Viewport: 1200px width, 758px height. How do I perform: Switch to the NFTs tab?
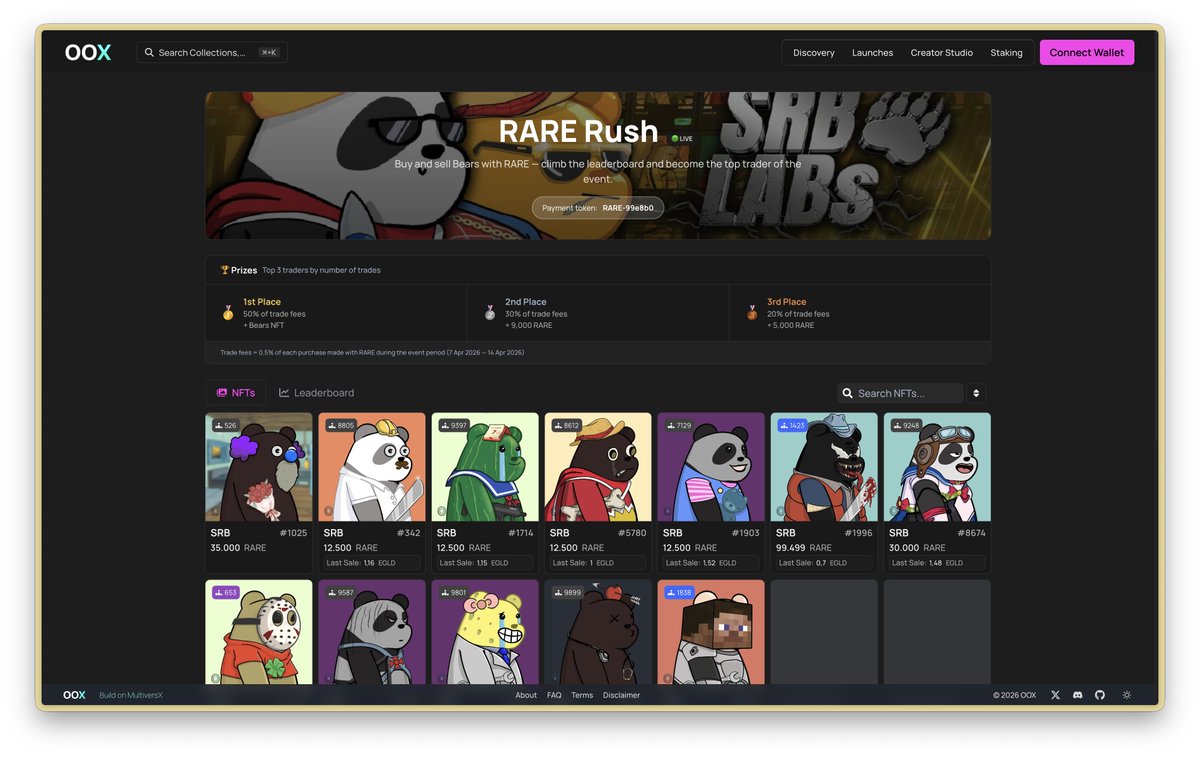coord(236,393)
